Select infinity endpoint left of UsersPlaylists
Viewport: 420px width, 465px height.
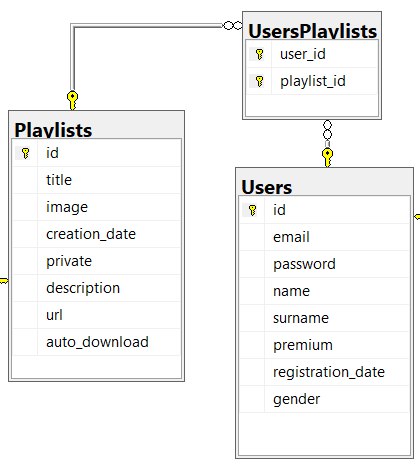coord(232,25)
